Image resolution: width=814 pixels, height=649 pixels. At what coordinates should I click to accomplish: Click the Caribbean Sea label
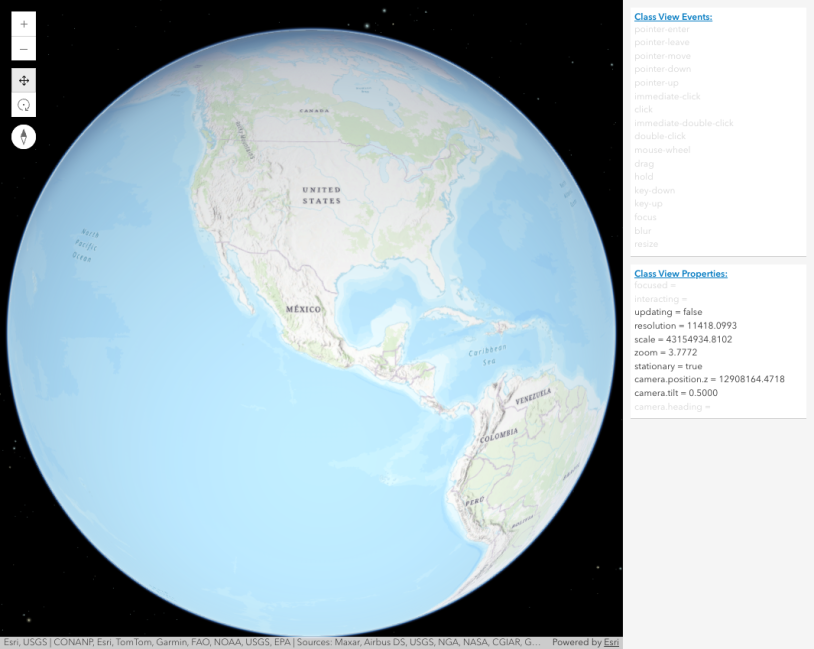click(x=489, y=356)
